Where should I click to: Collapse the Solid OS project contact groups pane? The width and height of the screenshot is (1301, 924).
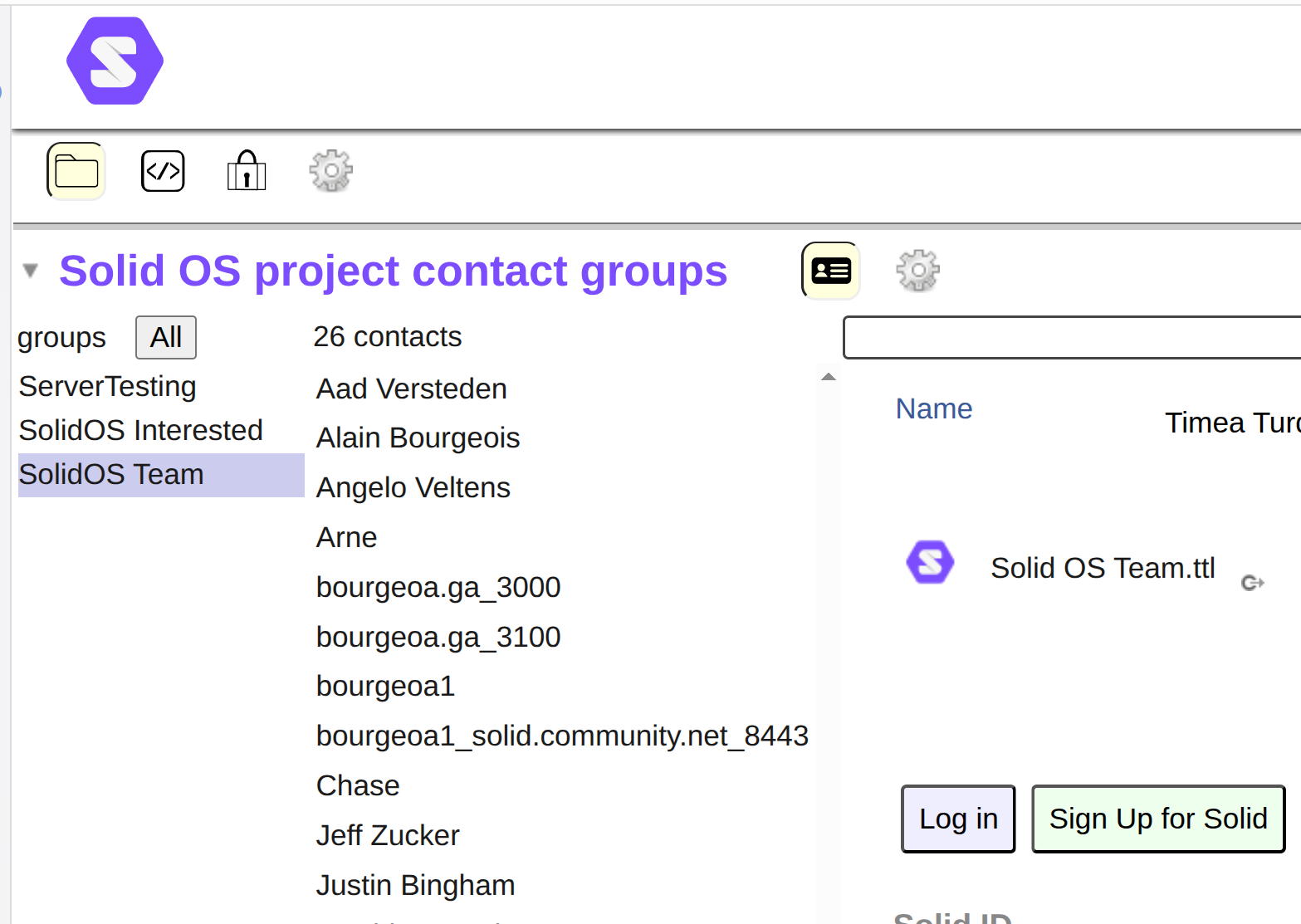(31, 271)
